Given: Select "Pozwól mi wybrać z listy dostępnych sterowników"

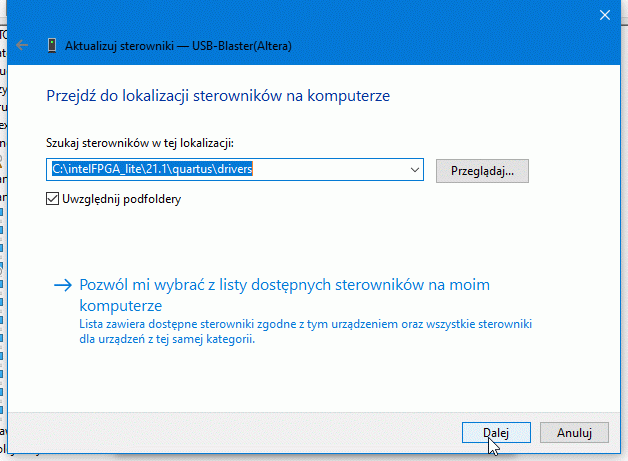Looking at the screenshot, I should pyautogui.click(x=284, y=286).
